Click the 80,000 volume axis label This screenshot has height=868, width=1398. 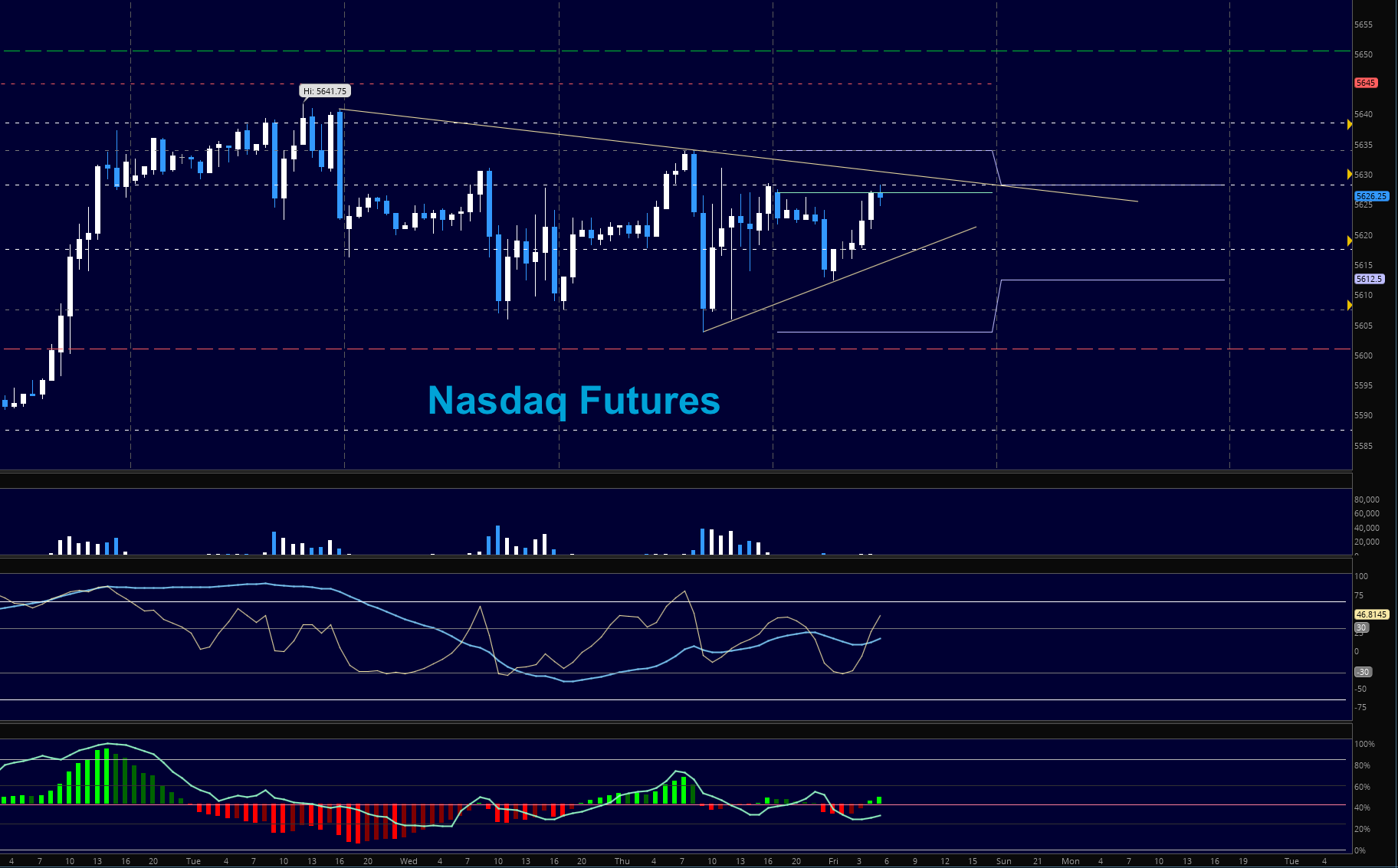pyautogui.click(x=1366, y=500)
